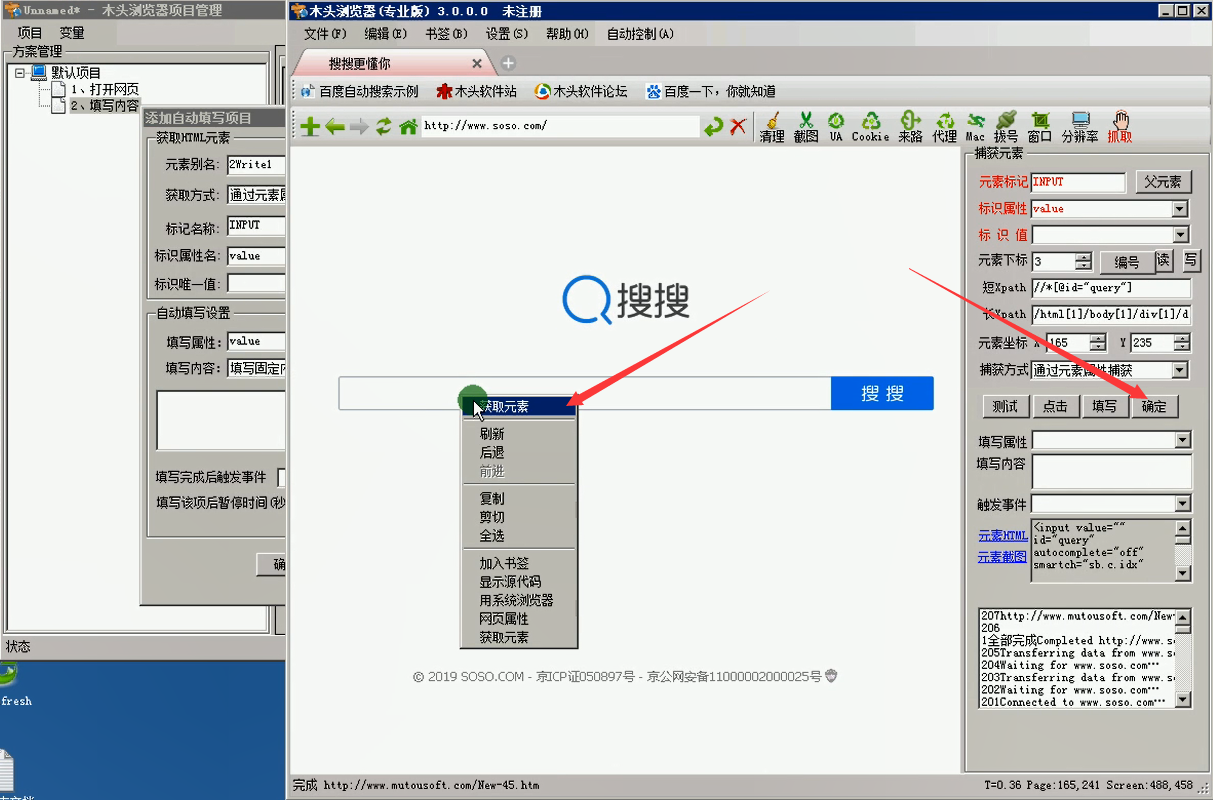Open the 代理 proxy tool

pyautogui.click(x=944, y=127)
